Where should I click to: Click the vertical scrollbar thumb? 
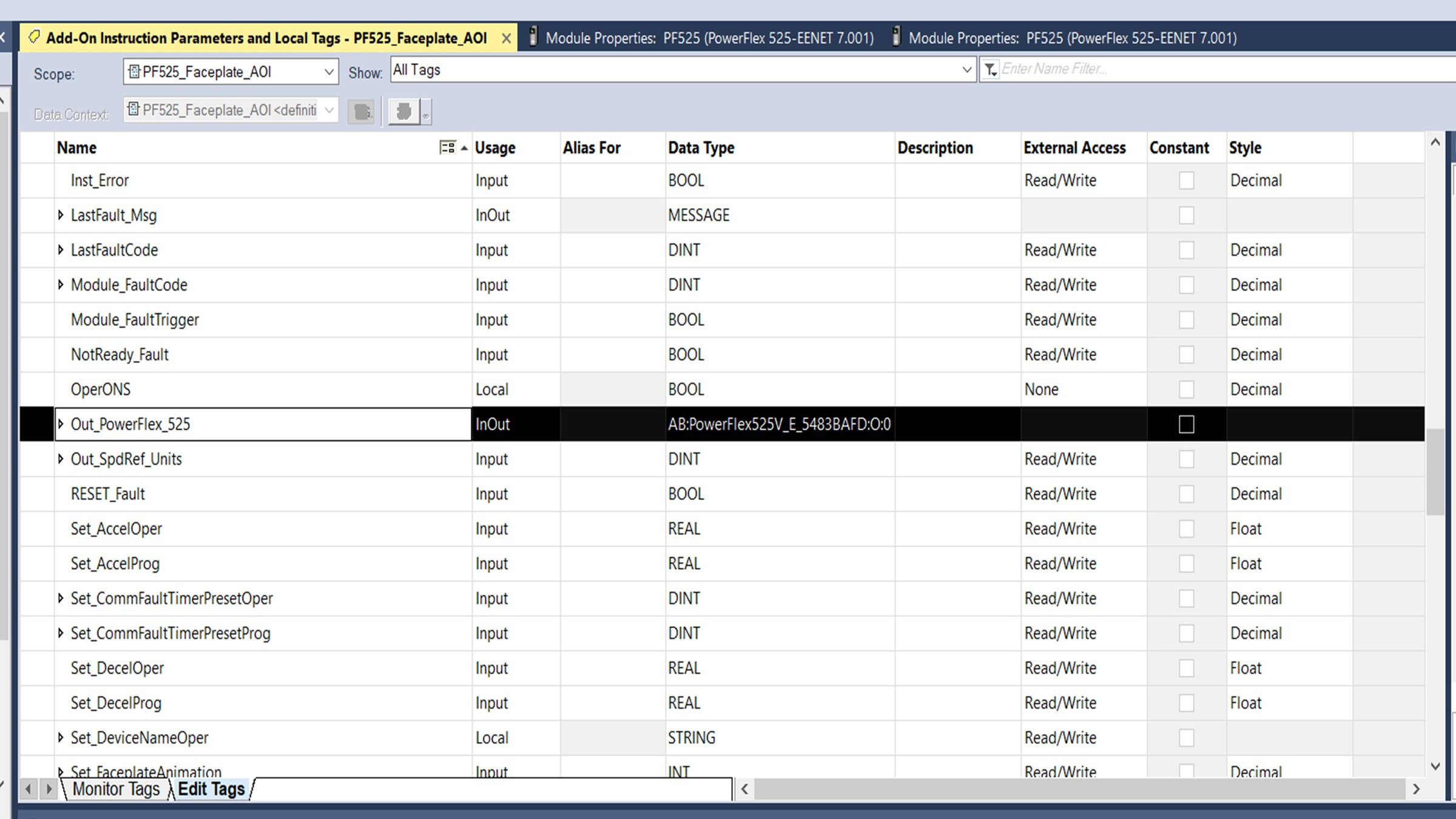point(1435,472)
